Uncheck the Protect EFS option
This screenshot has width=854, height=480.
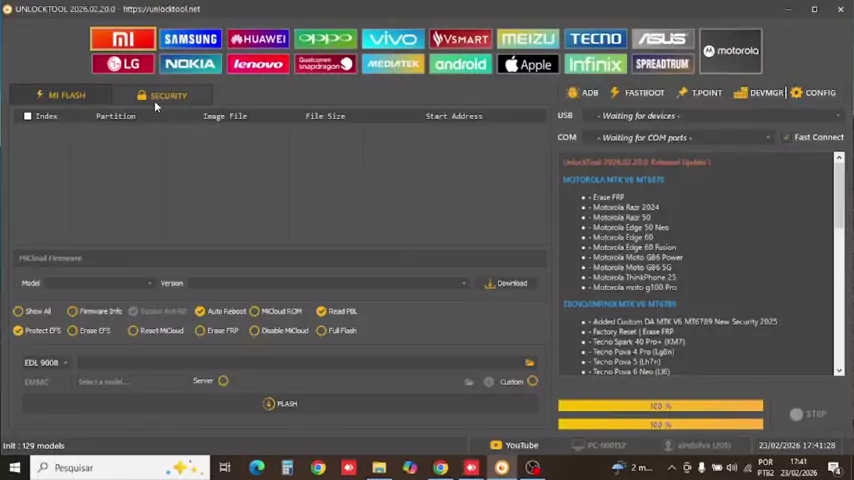click(18, 330)
